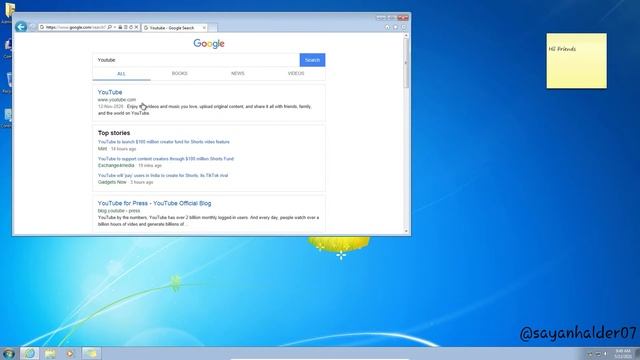Click the vertical scrollbar thumb in IE
Screen dimensions: 640x360
[406, 63]
